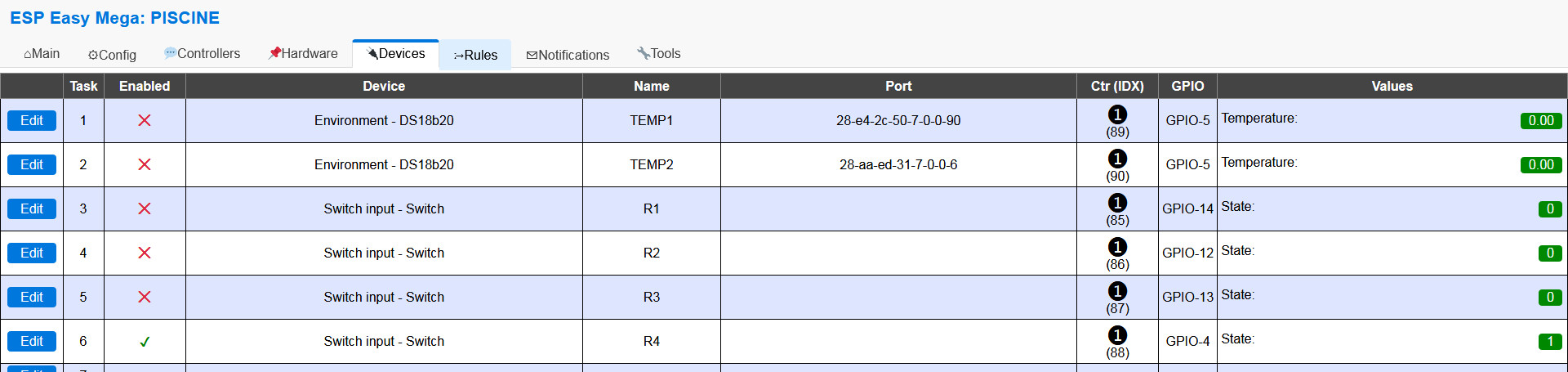Select the Notifications tab
The height and width of the screenshot is (372, 1568).
pyautogui.click(x=568, y=55)
